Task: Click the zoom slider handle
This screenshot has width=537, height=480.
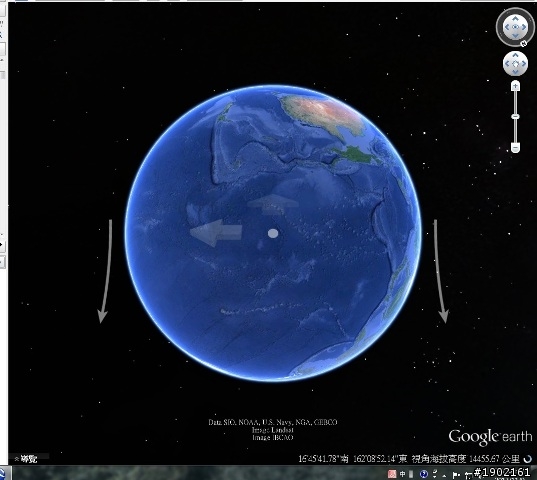Action: click(x=515, y=117)
